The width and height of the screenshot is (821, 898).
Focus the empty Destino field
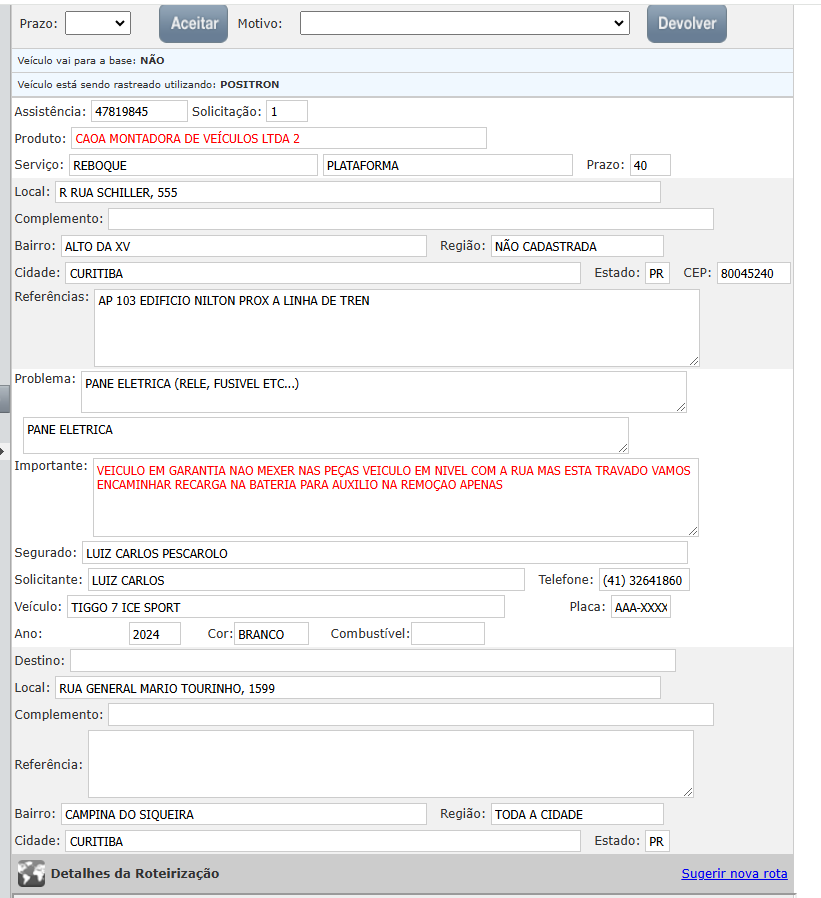pyautogui.click(x=372, y=660)
